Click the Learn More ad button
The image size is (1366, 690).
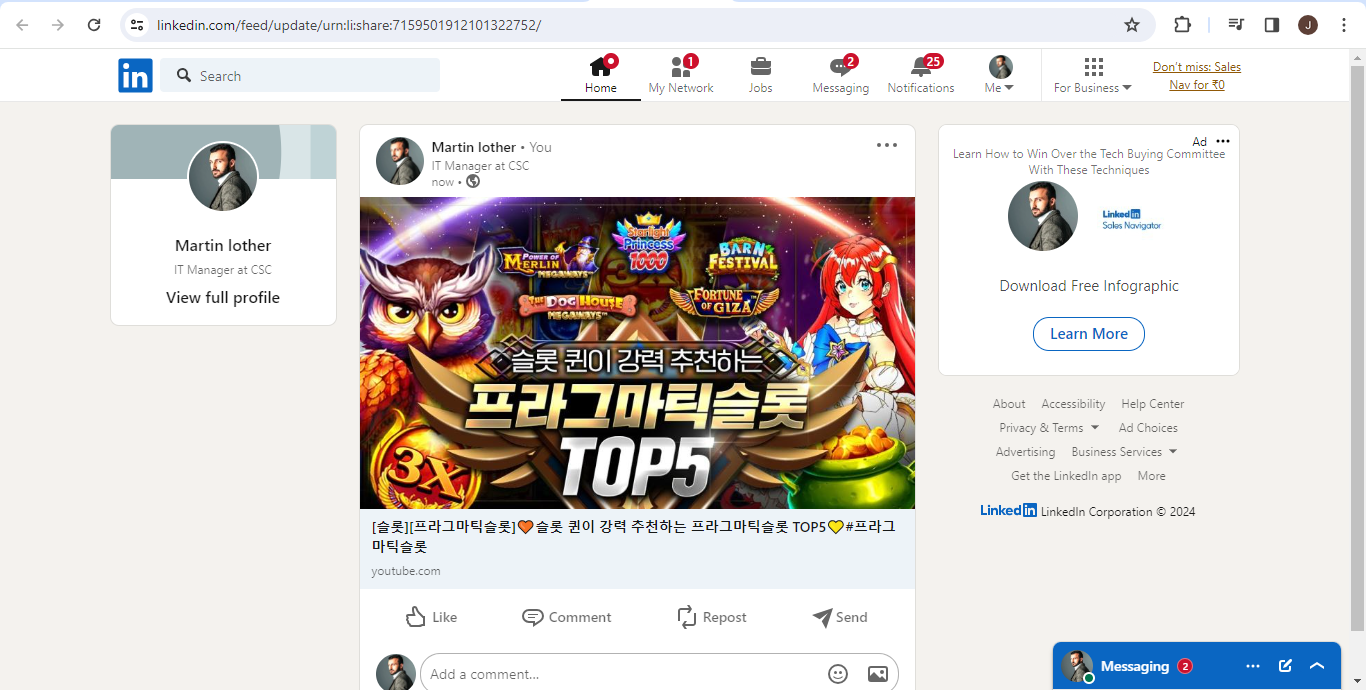click(1089, 334)
